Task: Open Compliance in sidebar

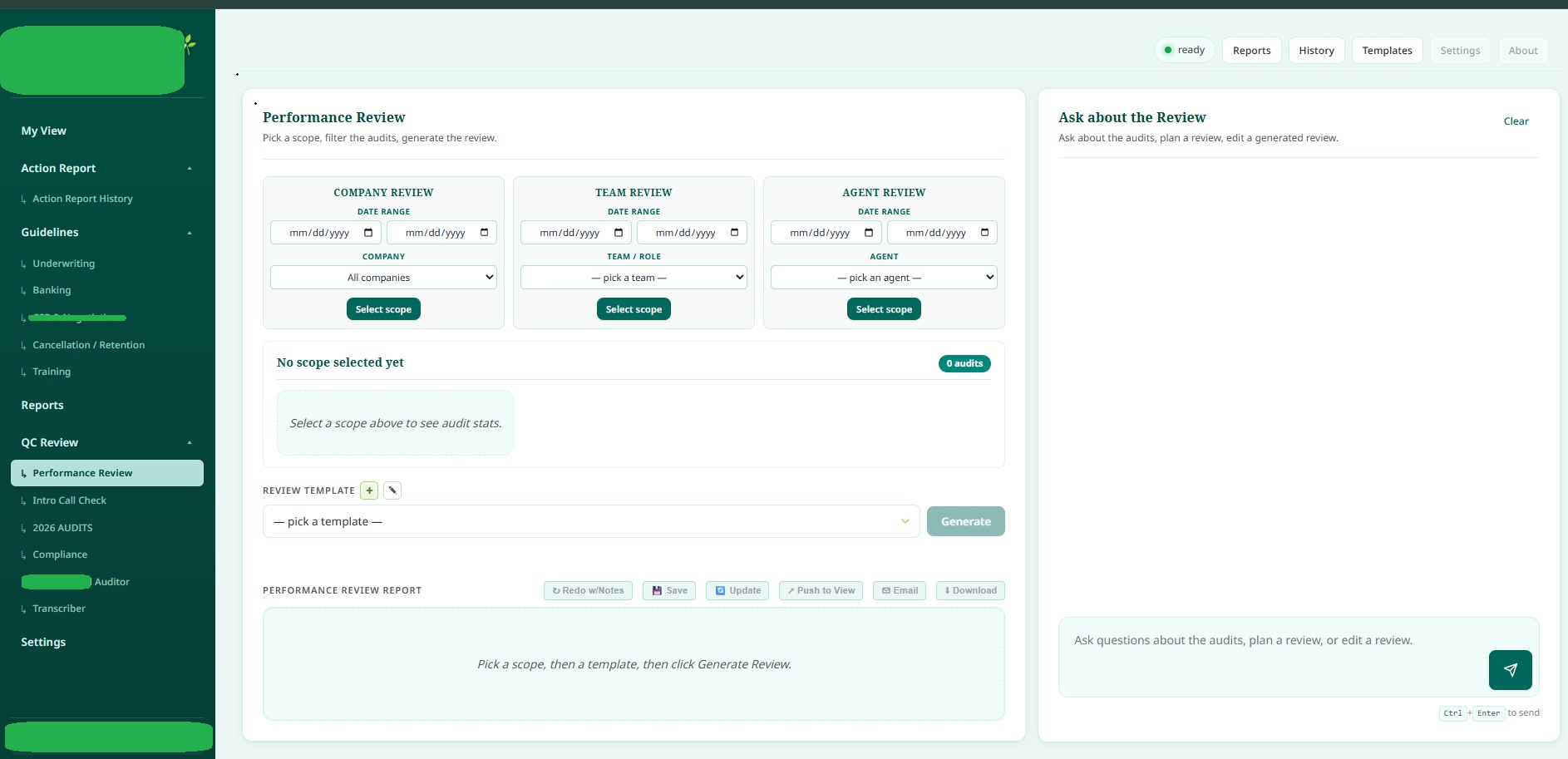Action: [60, 554]
